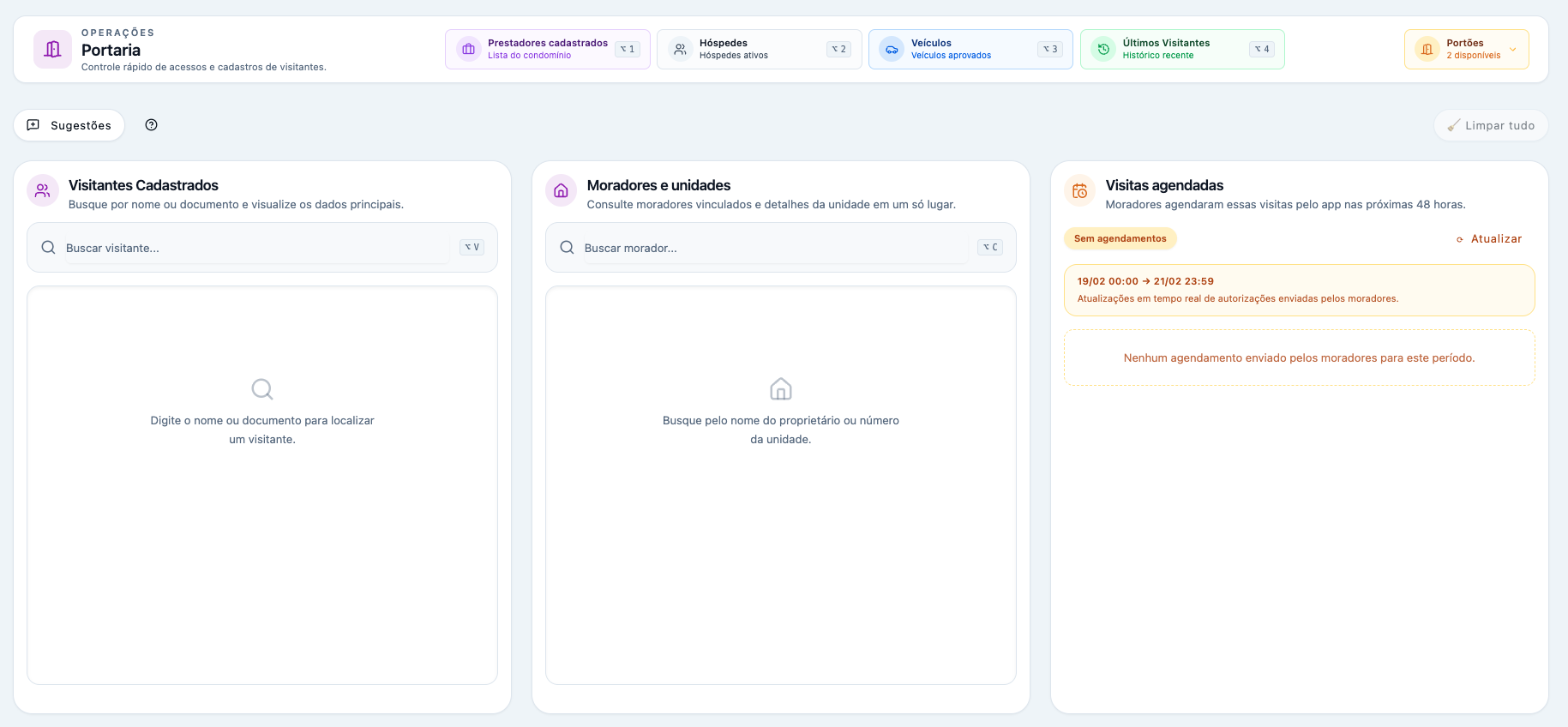The height and width of the screenshot is (727, 1568).
Task: Focus the Buscar morador search field
Action: click(775, 248)
